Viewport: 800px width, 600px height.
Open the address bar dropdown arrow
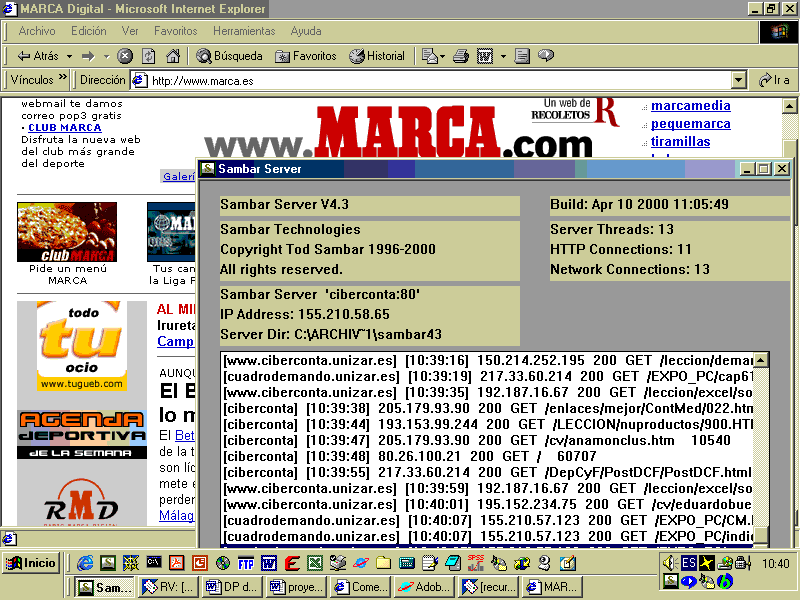[739, 81]
